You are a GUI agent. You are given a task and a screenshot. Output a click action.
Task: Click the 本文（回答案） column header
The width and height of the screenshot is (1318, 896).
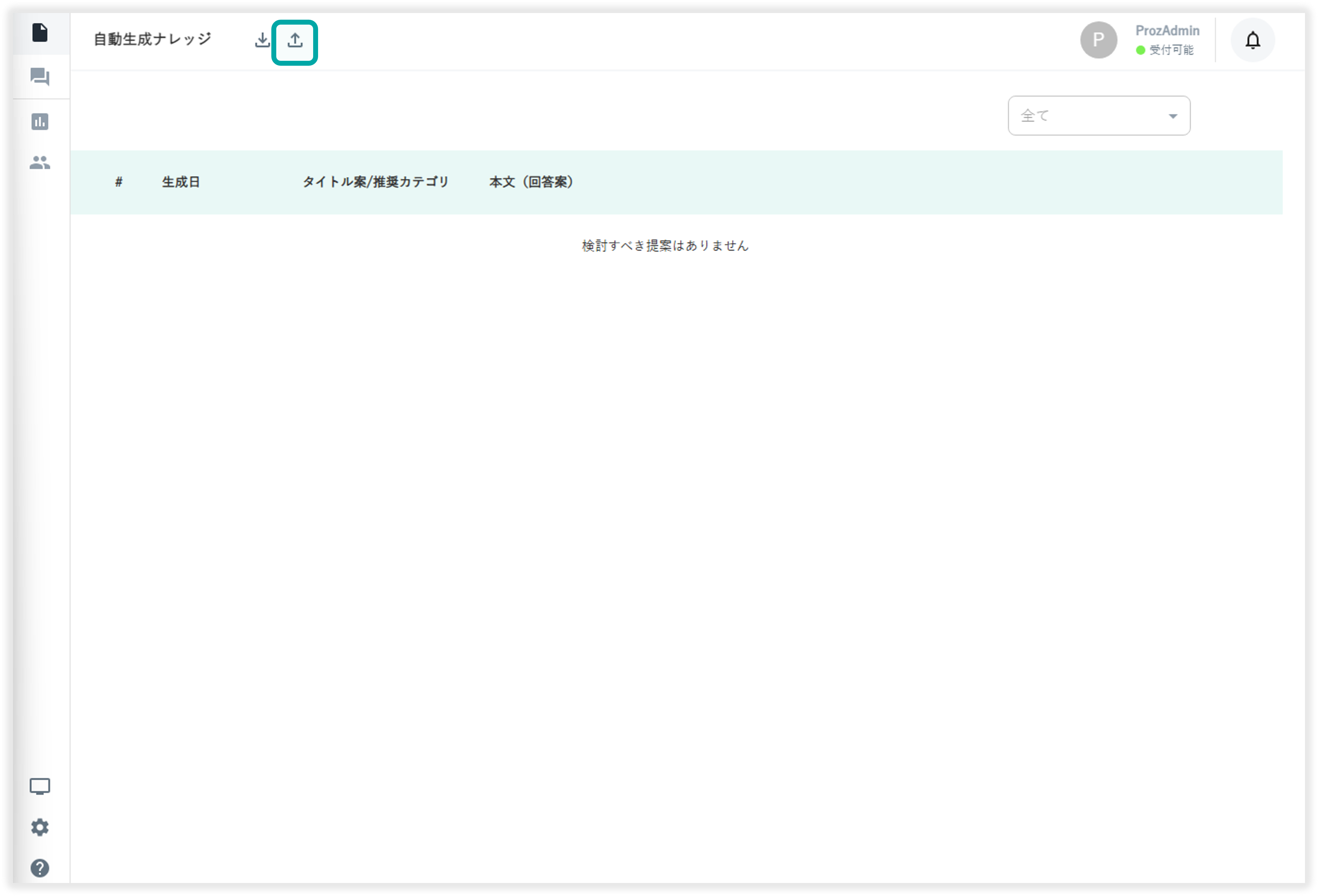(531, 182)
